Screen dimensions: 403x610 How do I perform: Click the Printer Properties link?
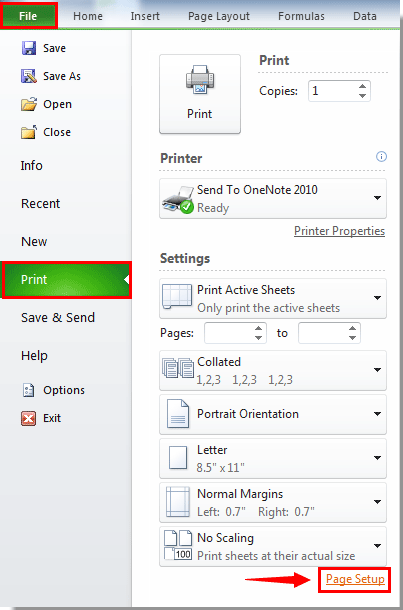(339, 231)
